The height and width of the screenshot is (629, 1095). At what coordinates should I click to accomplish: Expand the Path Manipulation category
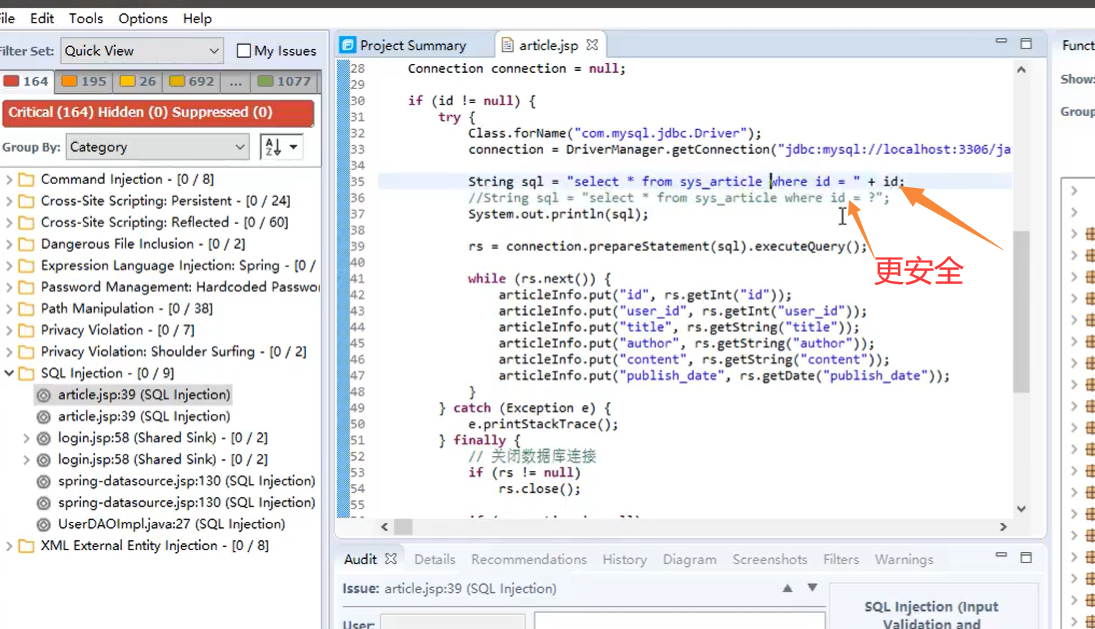pyautogui.click(x=9, y=309)
